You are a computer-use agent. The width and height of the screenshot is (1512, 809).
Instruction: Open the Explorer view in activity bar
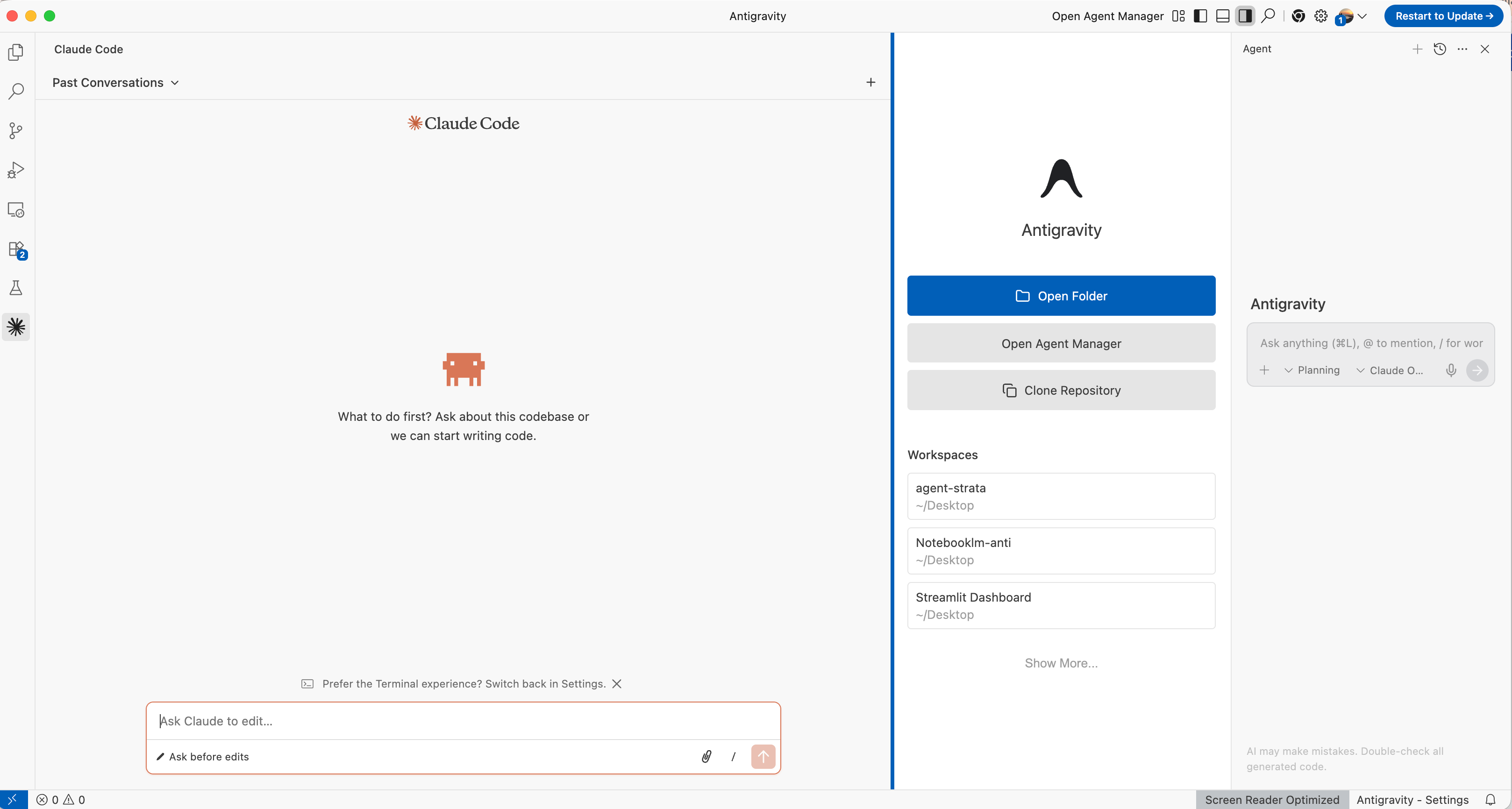(x=16, y=52)
